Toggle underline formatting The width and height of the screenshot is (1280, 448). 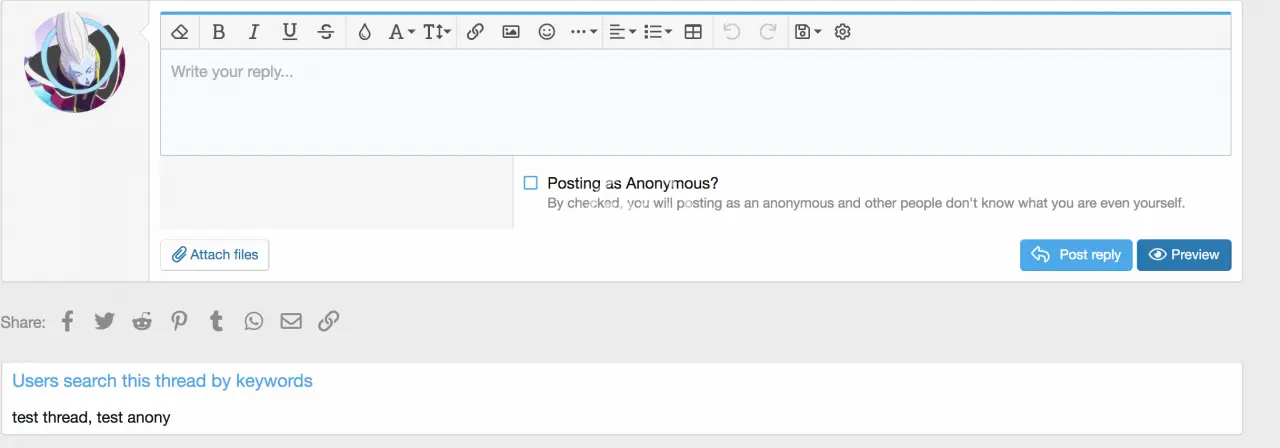290,32
